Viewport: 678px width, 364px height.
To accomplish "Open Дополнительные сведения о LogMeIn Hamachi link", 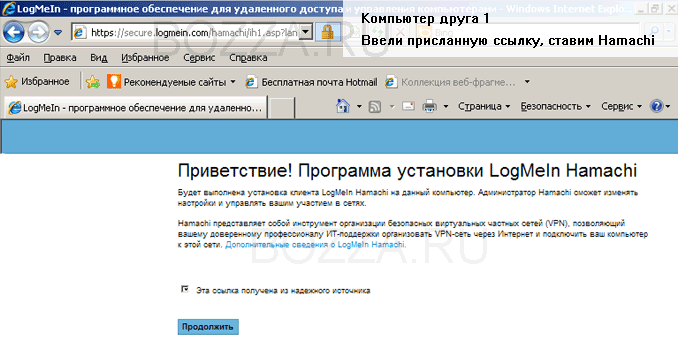I will pyautogui.click(x=316, y=245).
